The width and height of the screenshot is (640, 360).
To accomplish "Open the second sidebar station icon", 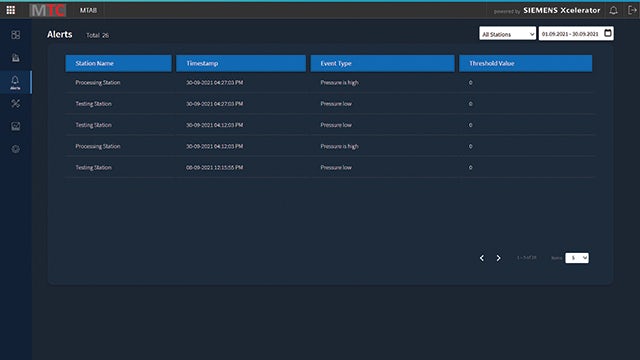I will click(16, 58).
